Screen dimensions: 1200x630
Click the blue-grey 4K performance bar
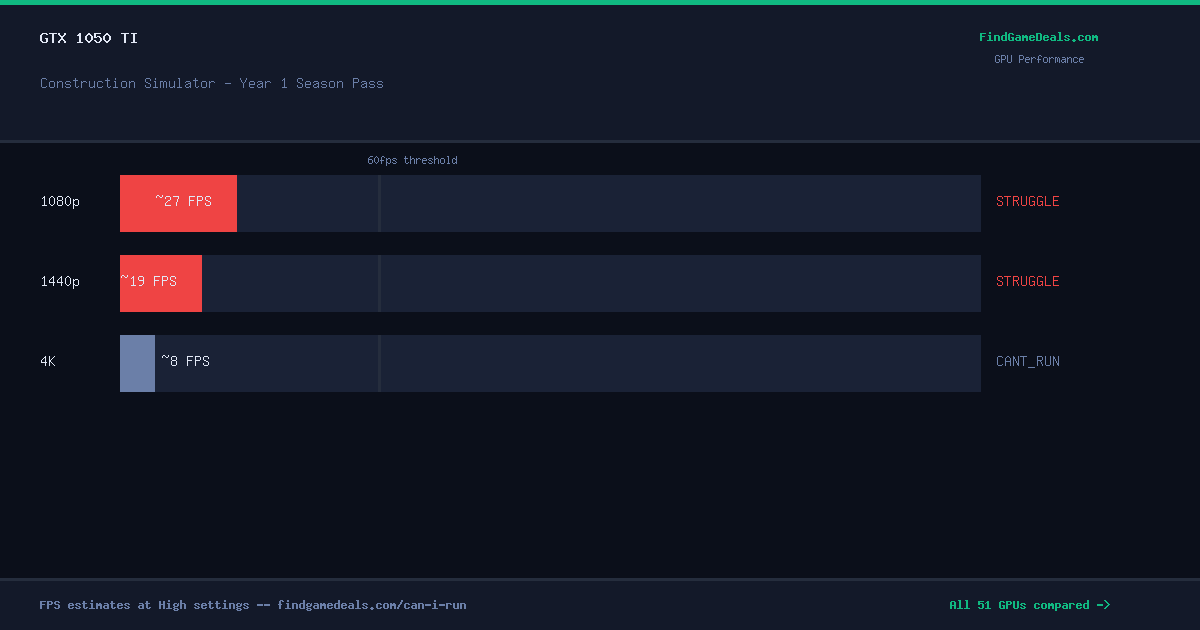(x=137, y=363)
